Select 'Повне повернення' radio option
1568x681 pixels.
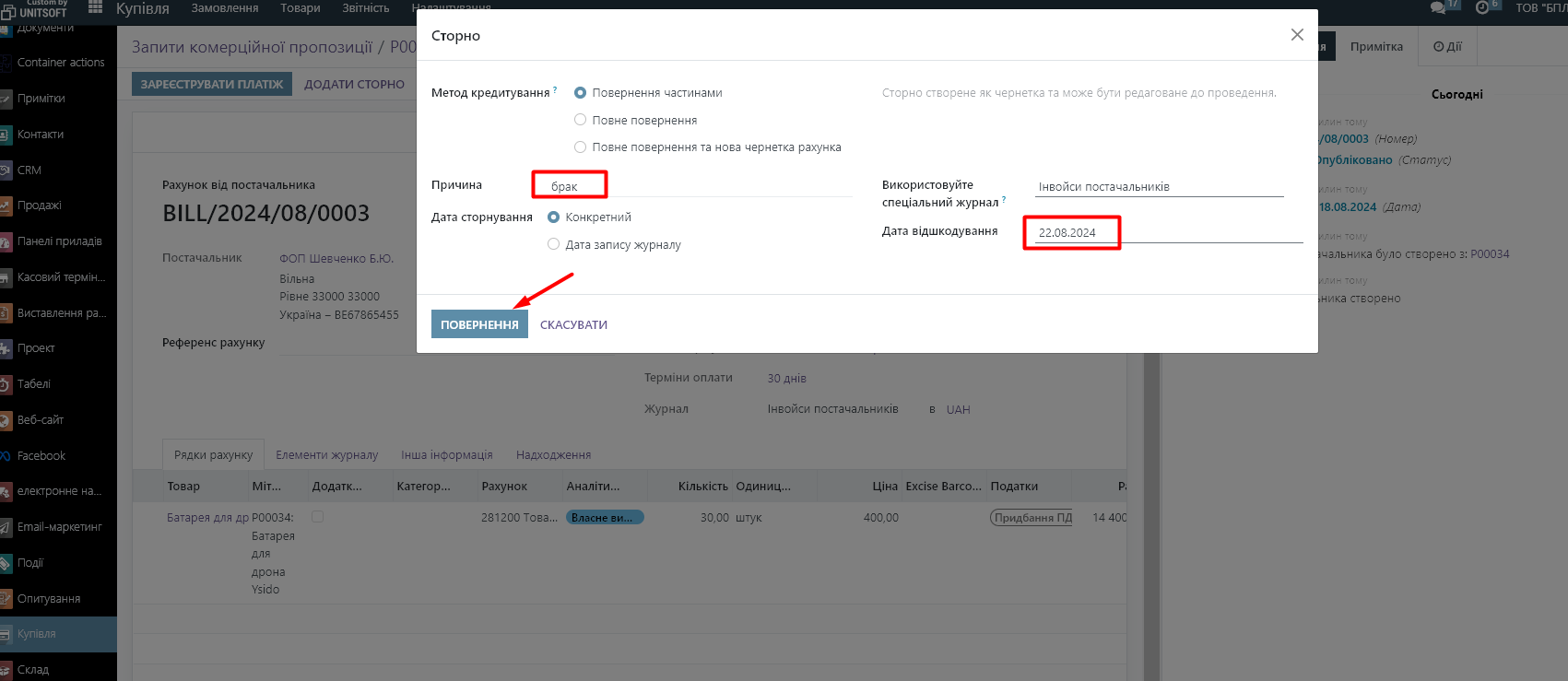pyautogui.click(x=581, y=120)
